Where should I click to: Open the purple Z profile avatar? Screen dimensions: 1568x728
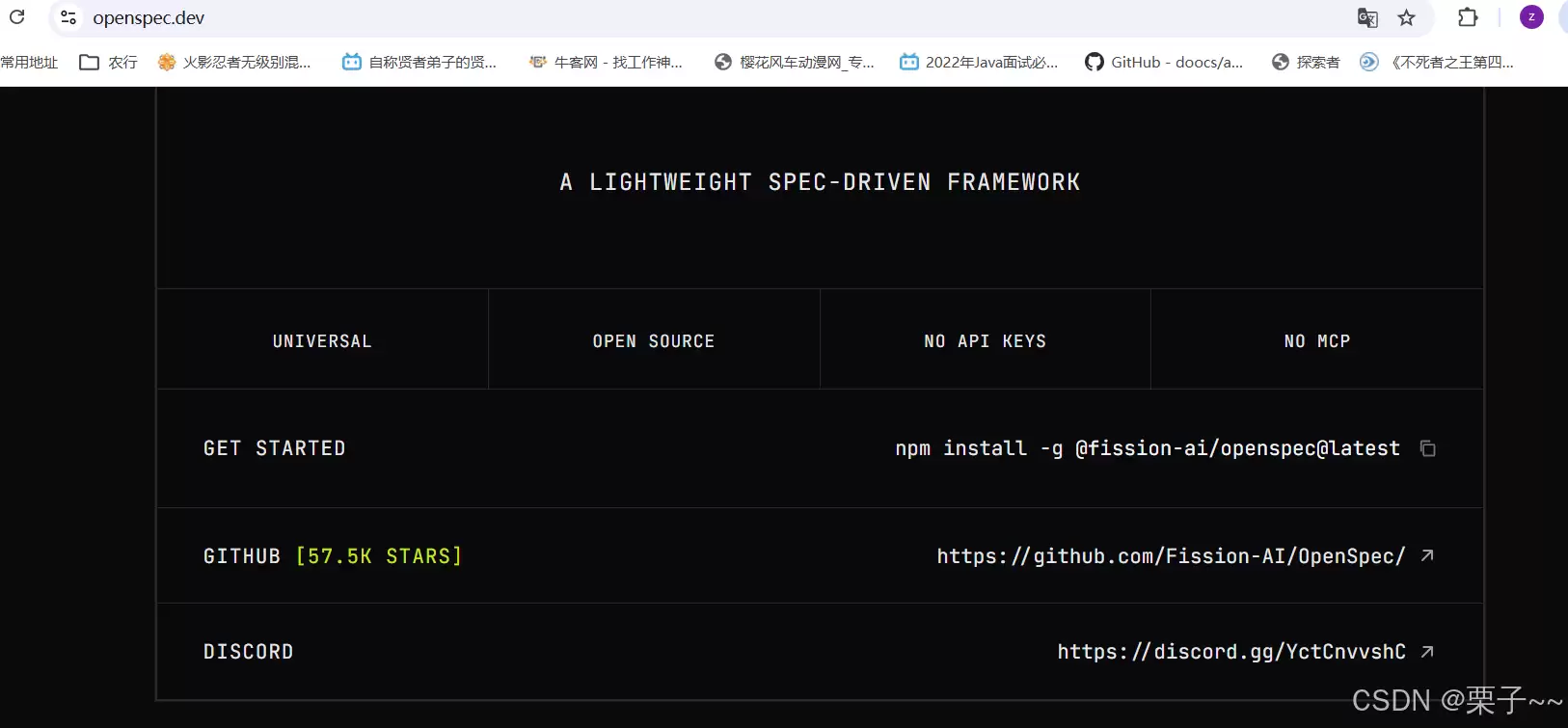1531,17
